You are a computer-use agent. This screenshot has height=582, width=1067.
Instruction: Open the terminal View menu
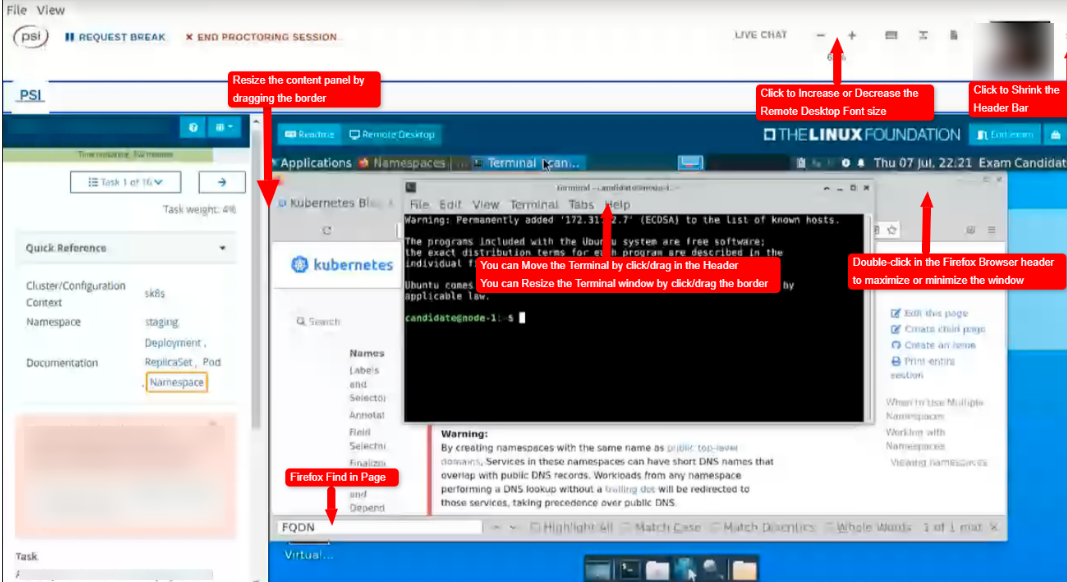485,204
